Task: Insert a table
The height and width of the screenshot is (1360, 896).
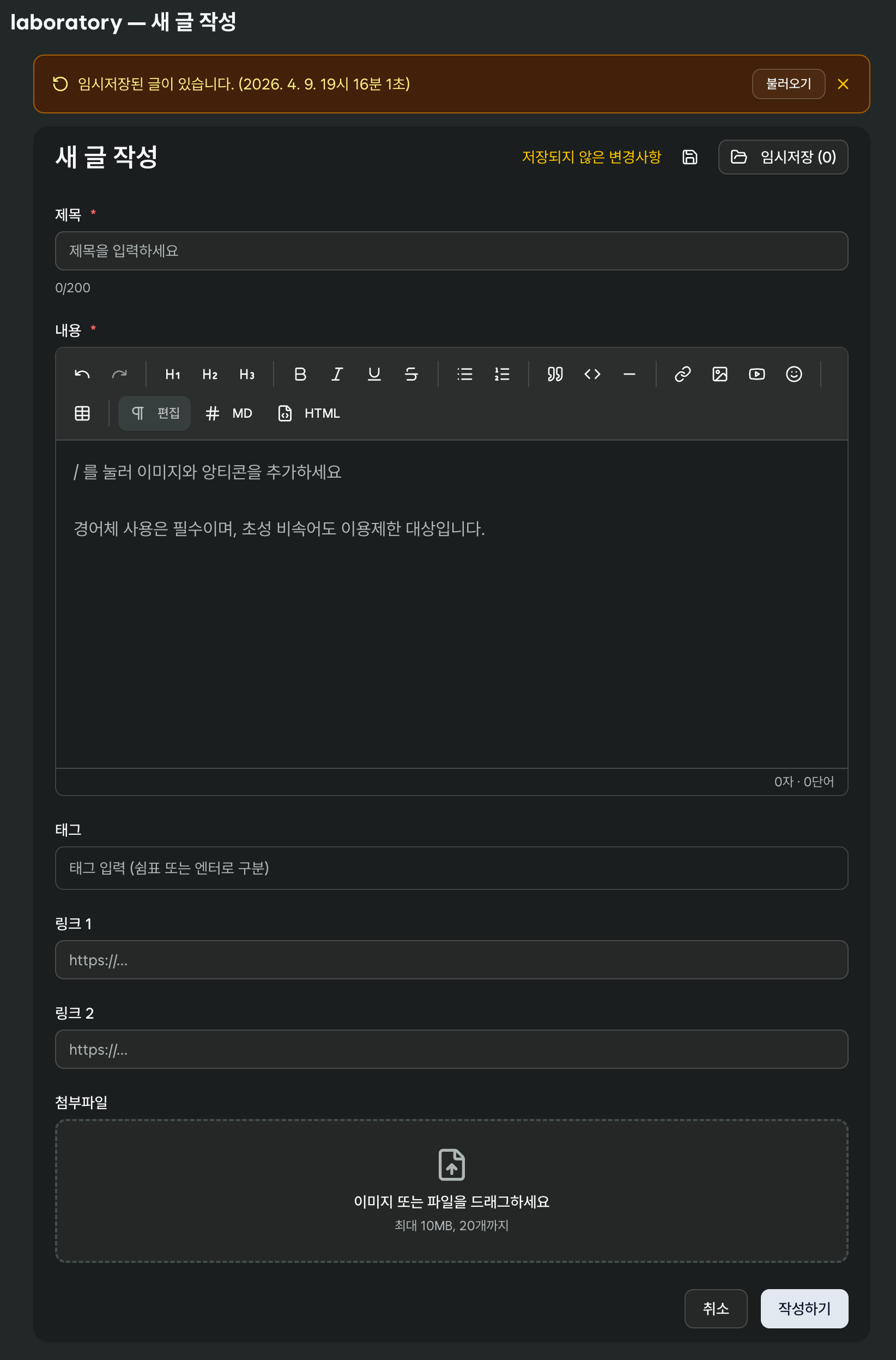Action: (x=82, y=413)
